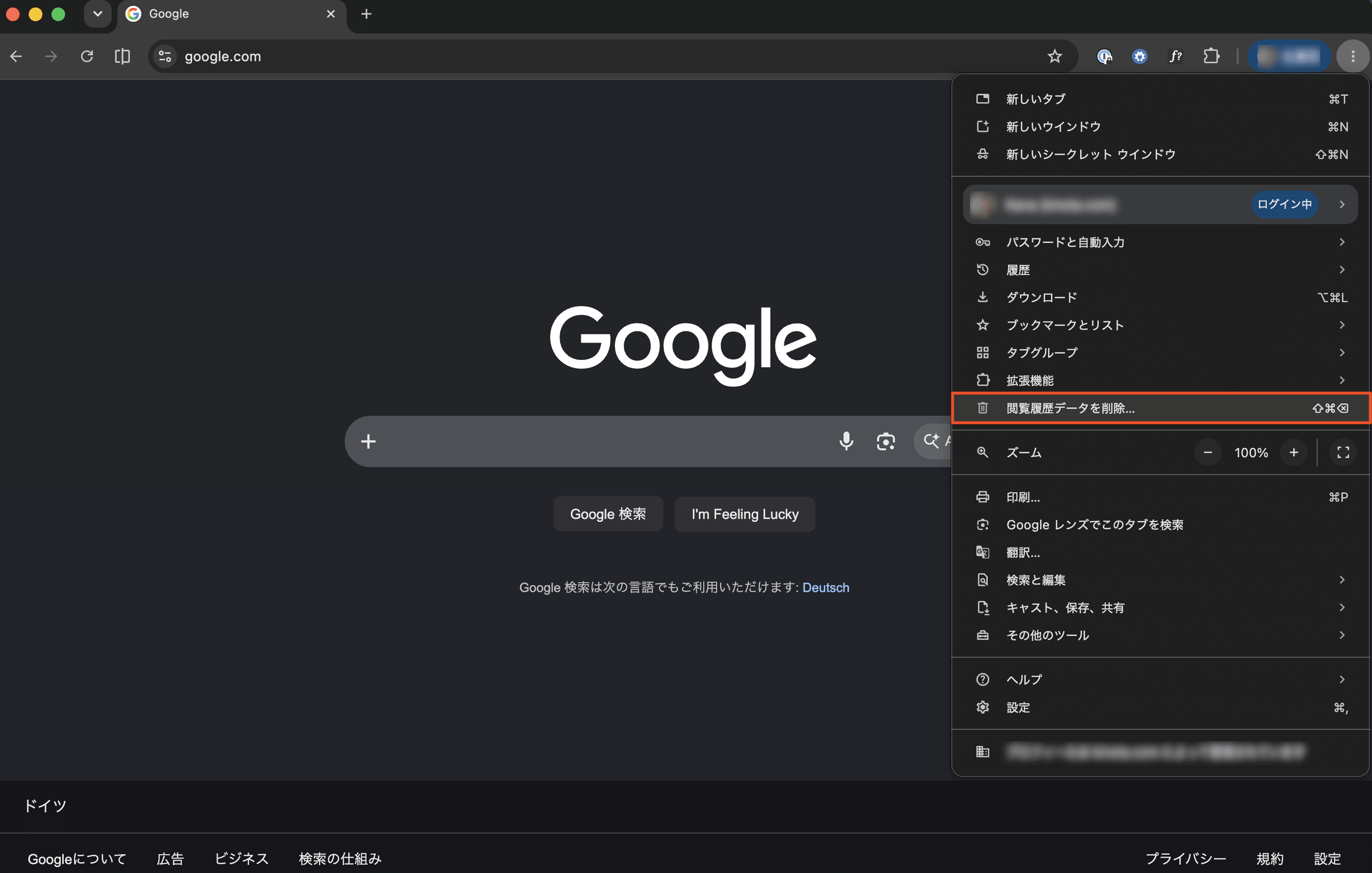Expand その他のツール submenu
The width and height of the screenshot is (1372, 873).
point(1160,635)
